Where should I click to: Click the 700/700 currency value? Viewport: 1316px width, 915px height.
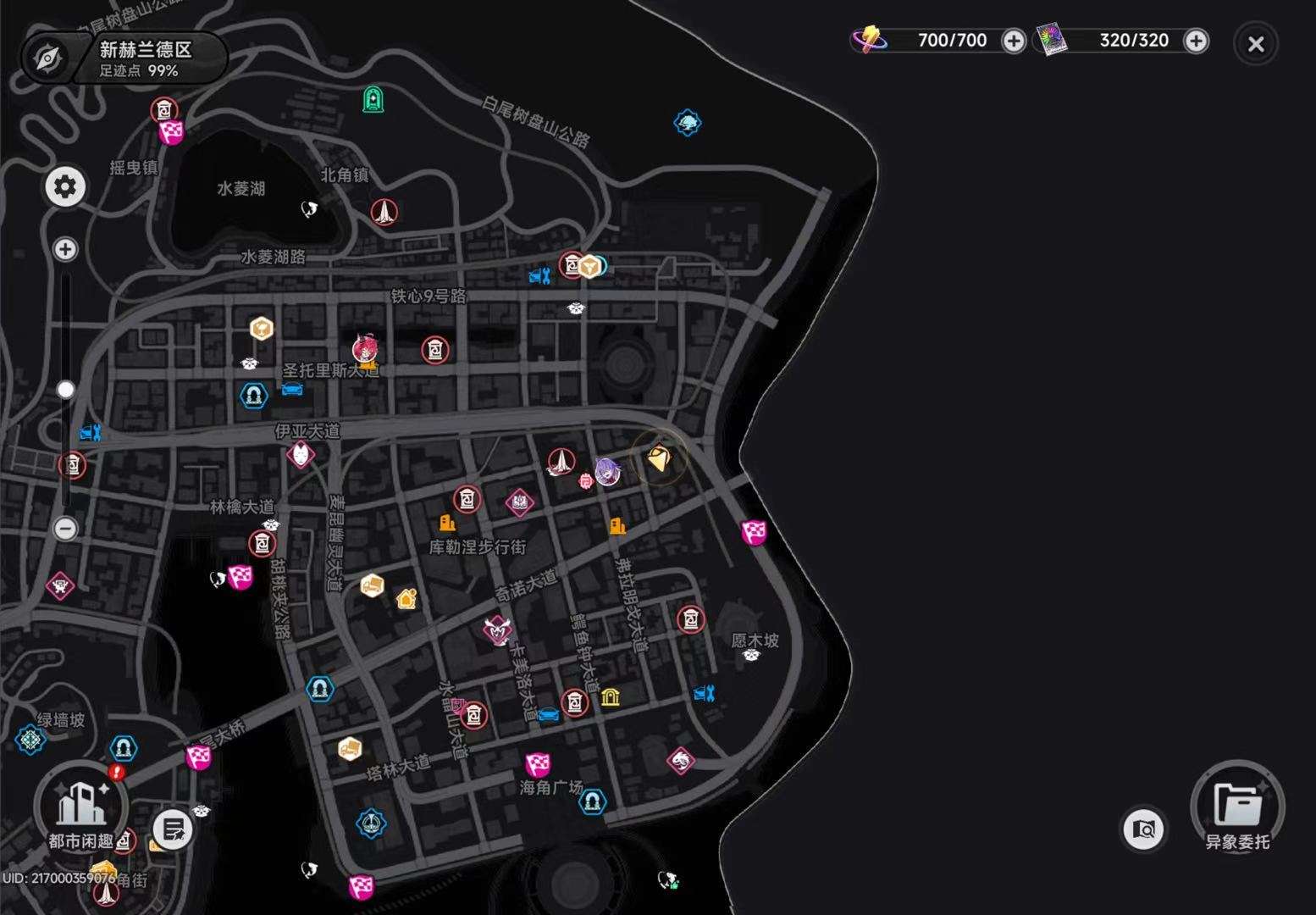(x=953, y=40)
